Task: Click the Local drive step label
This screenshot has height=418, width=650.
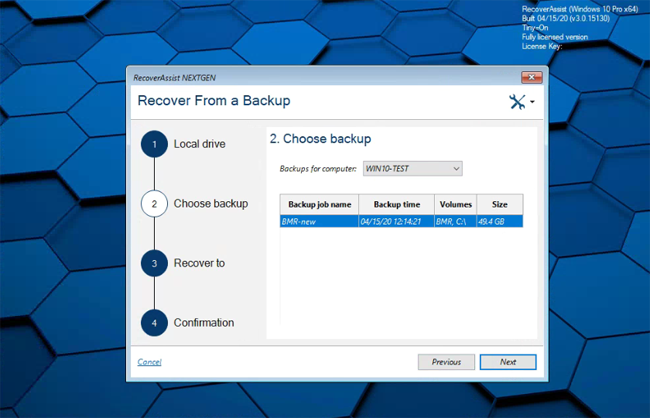Action: point(199,144)
